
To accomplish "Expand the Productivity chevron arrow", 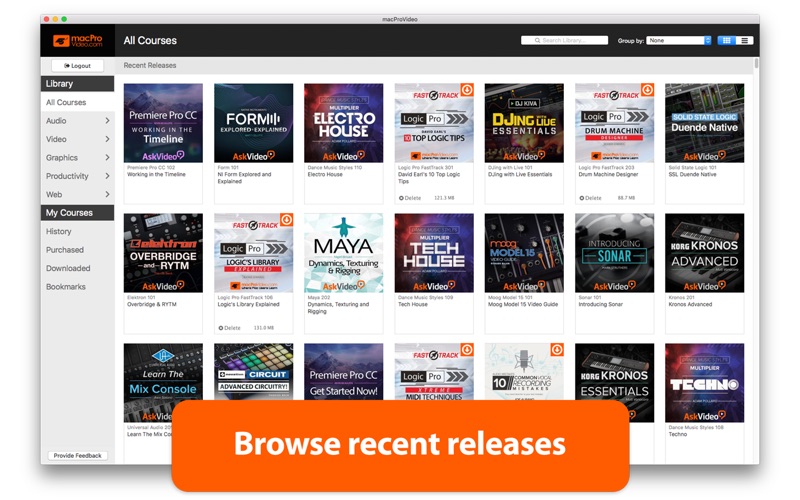I will pyautogui.click(x=107, y=176).
